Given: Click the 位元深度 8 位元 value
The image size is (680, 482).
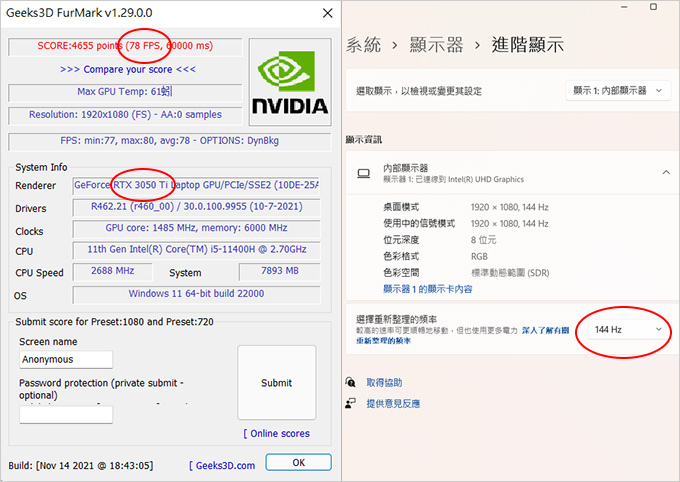Looking at the screenshot, I should 483,240.
